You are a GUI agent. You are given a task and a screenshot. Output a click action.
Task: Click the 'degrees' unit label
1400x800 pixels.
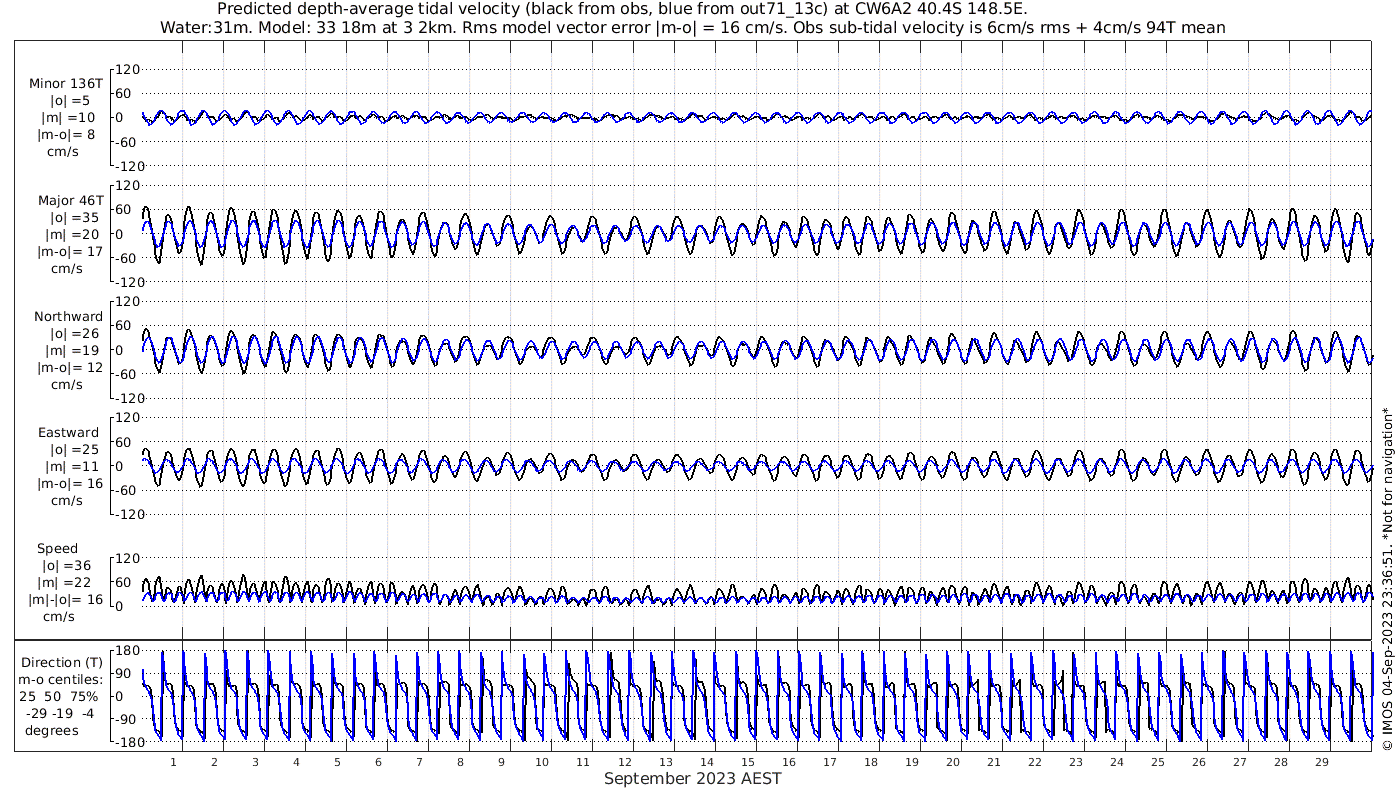click(x=51, y=730)
